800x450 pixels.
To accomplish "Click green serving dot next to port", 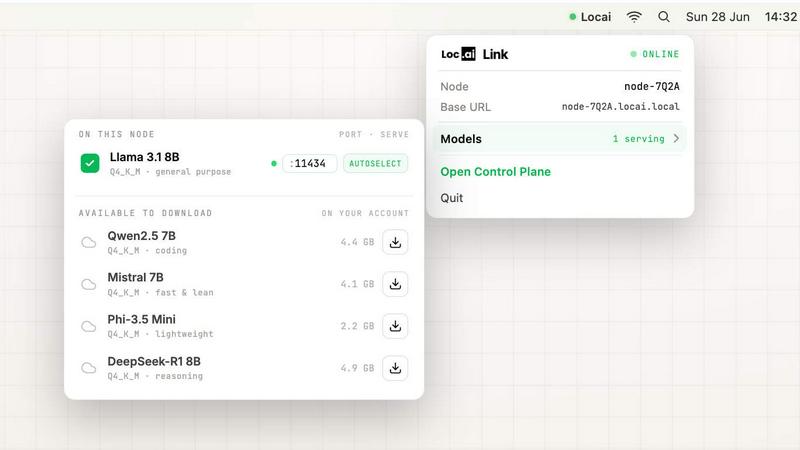I will 274,164.
